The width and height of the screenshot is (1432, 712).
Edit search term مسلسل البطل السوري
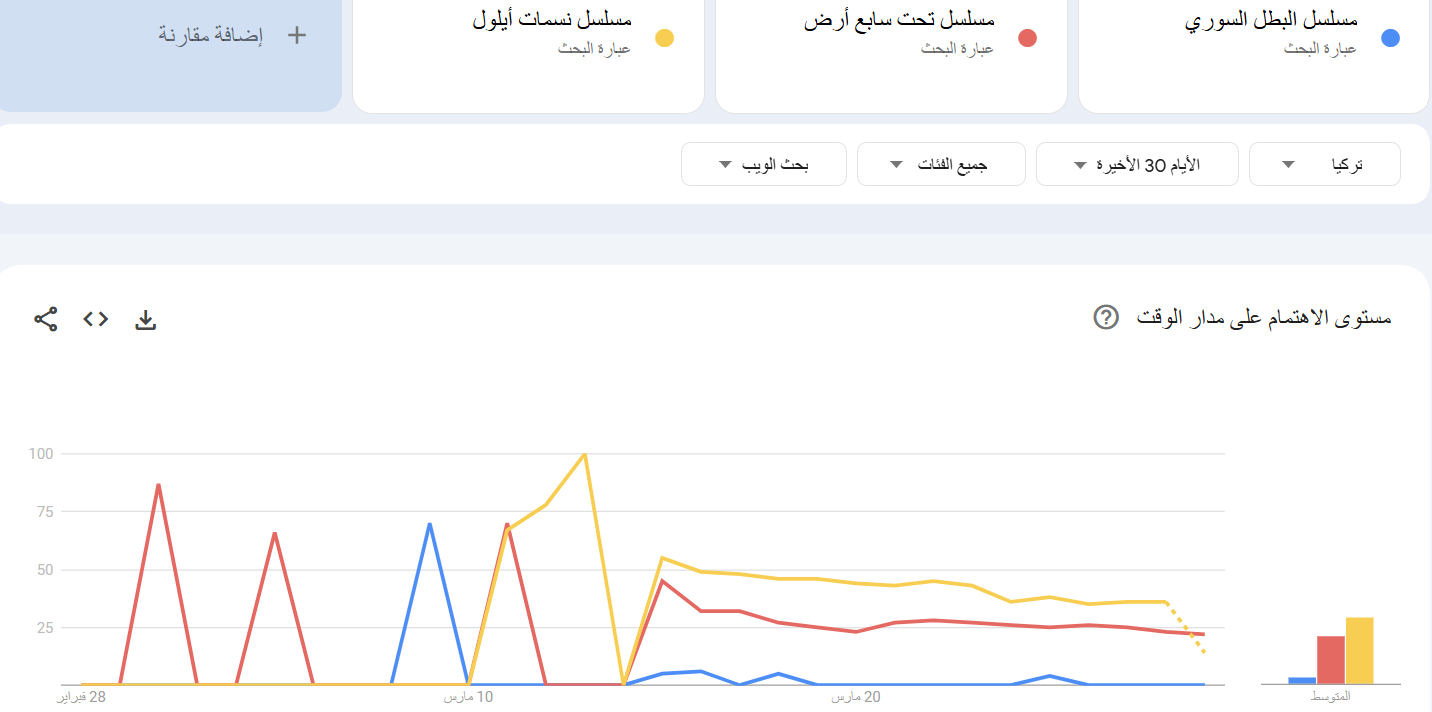[x=1271, y=21]
